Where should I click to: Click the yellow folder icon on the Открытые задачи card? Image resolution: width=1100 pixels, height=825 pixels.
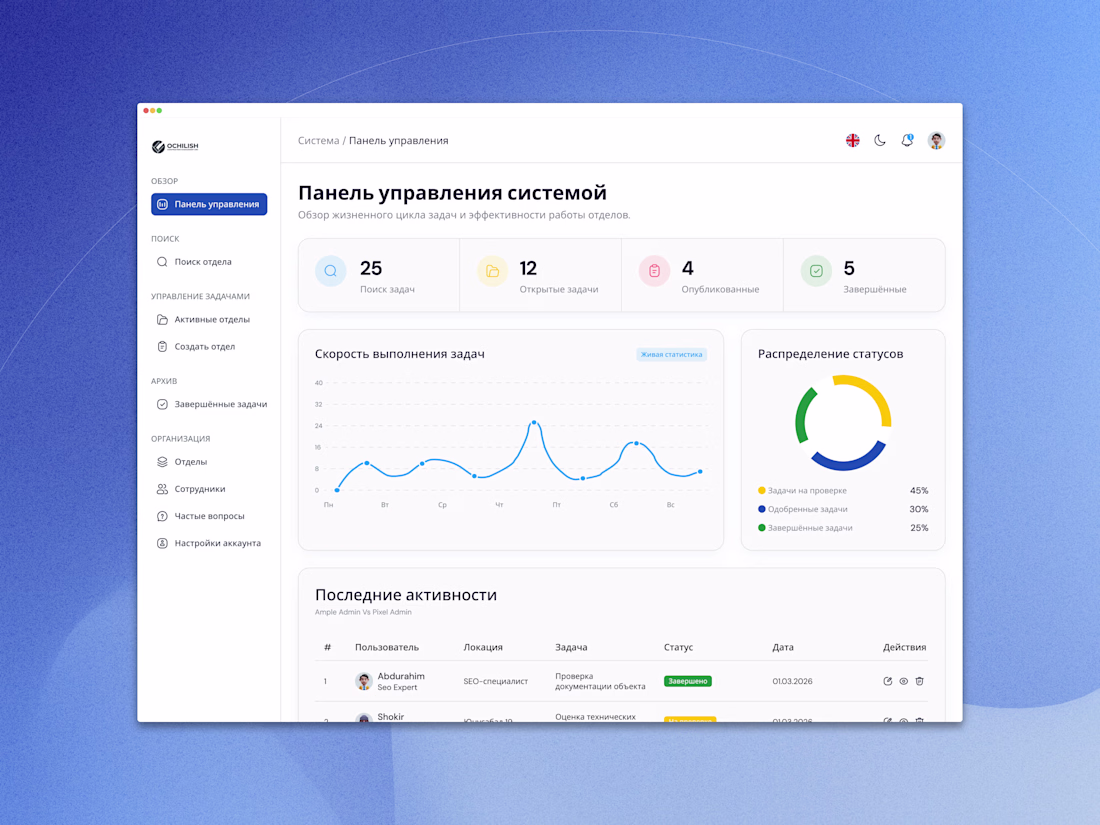coord(492,271)
